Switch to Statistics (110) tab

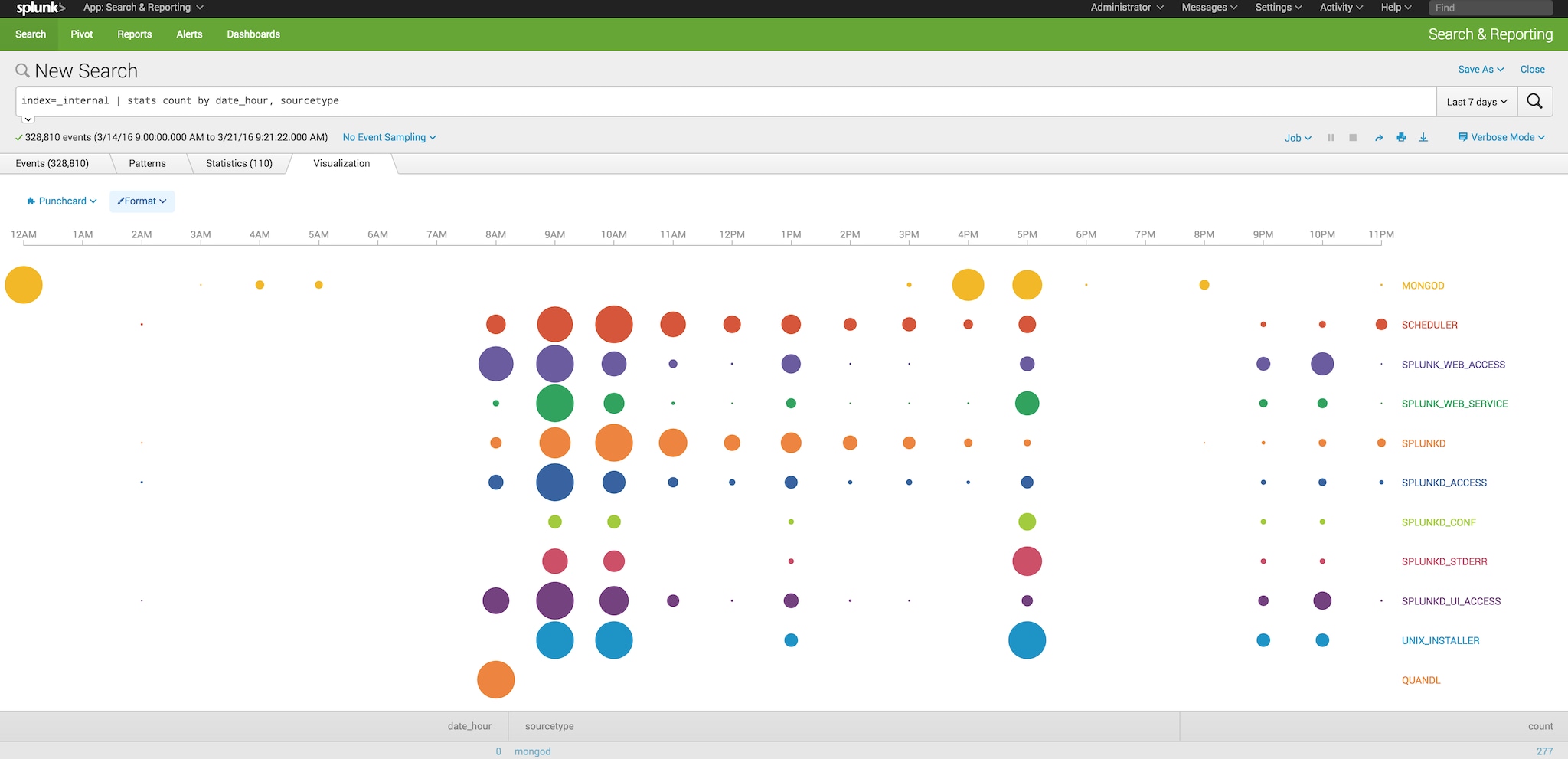pos(239,164)
